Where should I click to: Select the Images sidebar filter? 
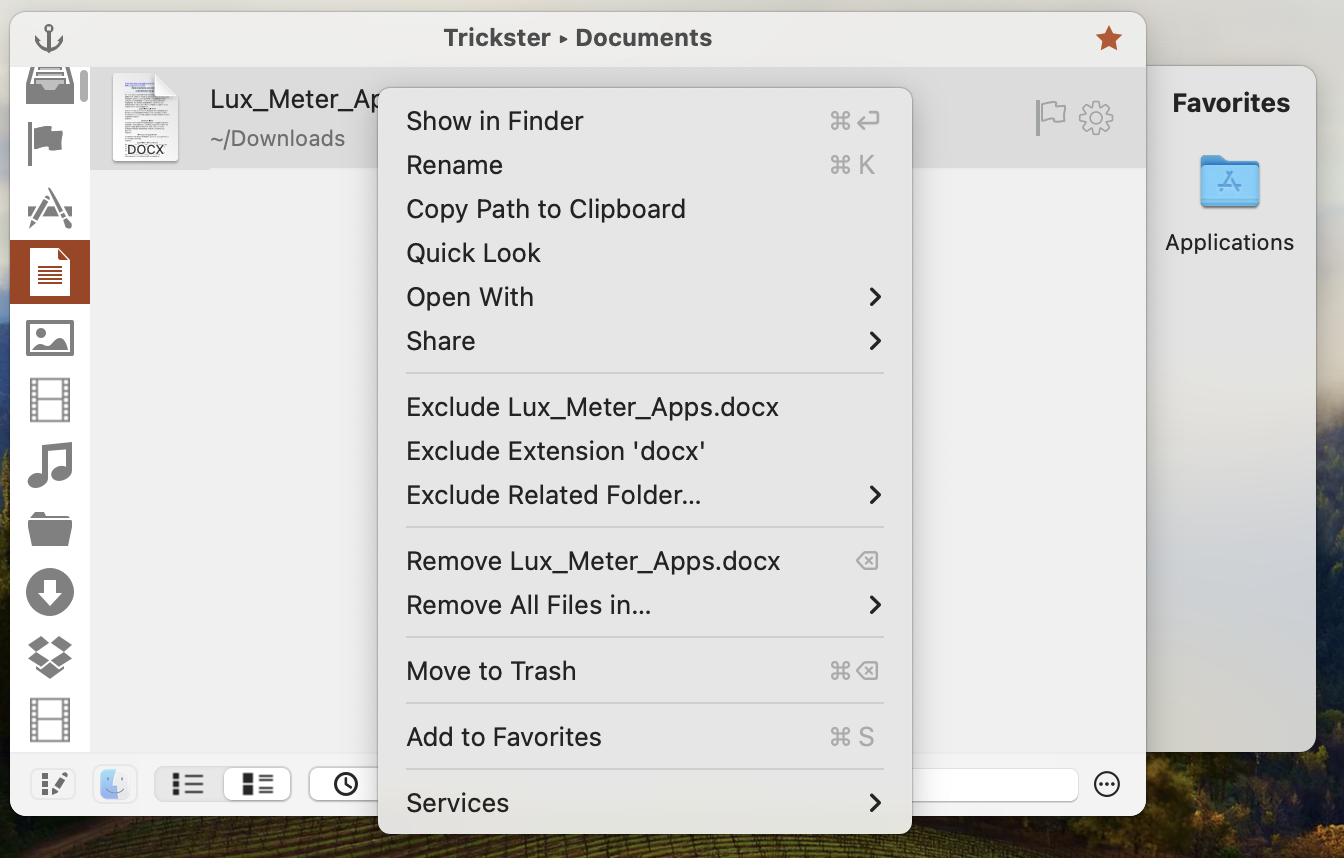pos(50,338)
